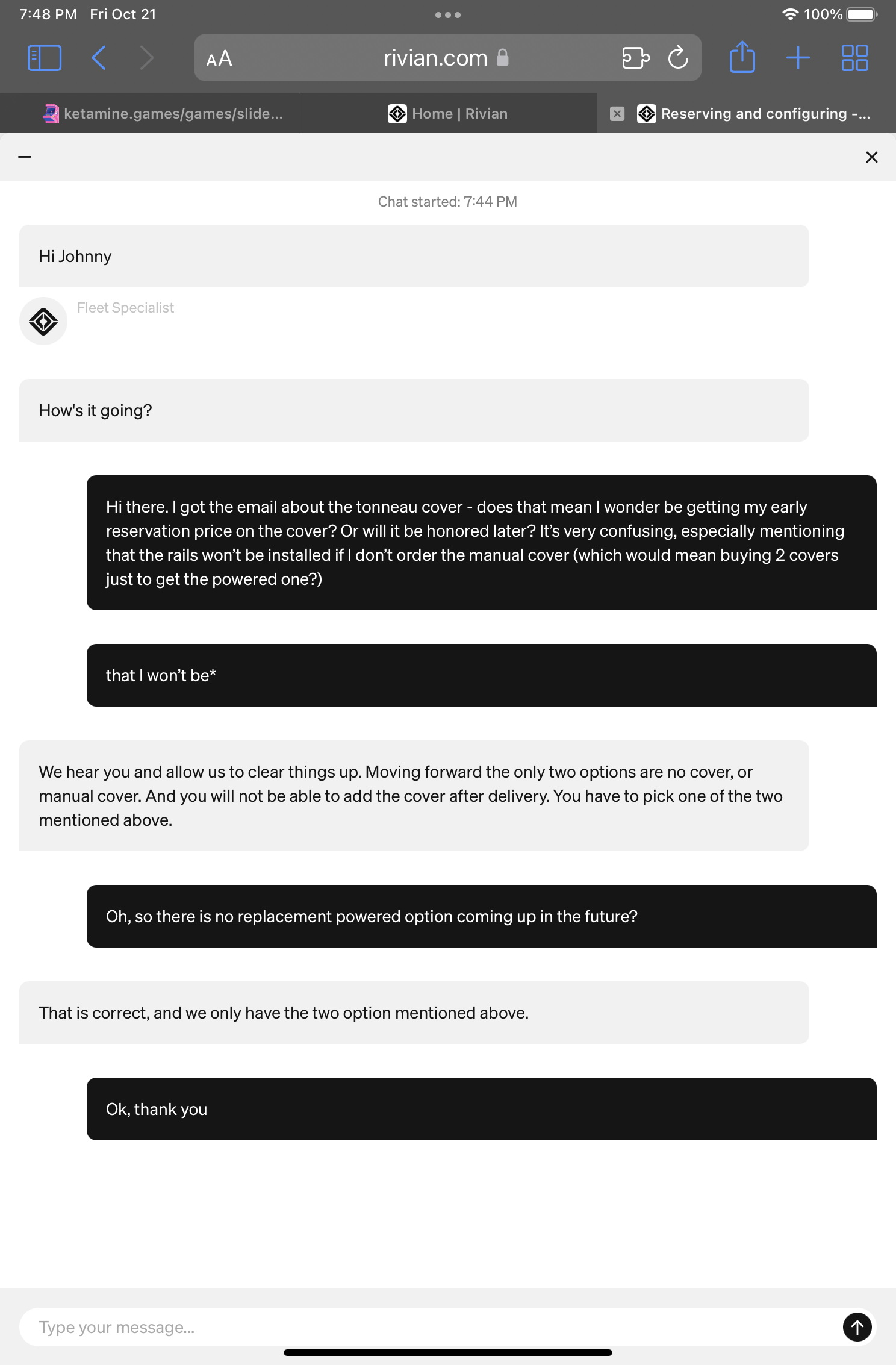Screen dimensions: 896x1365
Task: Focus the Type your message field
Action: tap(422, 1327)
